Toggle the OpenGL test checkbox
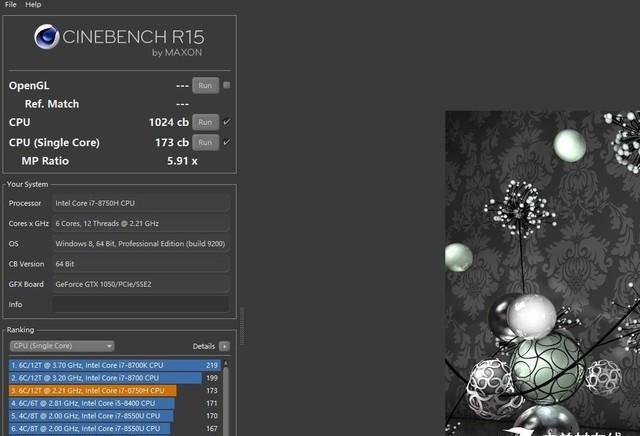Image resolution: width=640 pixels, height=436 pixels. click(x=227, y=85)
